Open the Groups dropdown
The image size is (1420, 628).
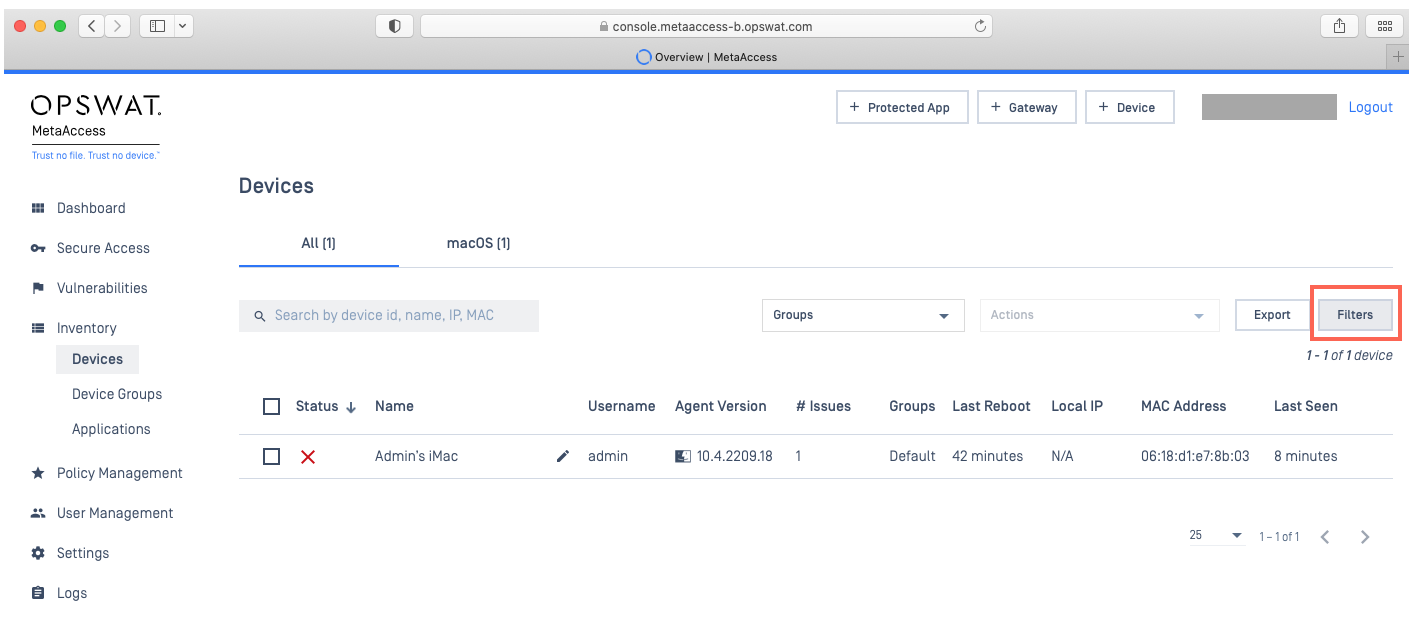coord(863,315)
